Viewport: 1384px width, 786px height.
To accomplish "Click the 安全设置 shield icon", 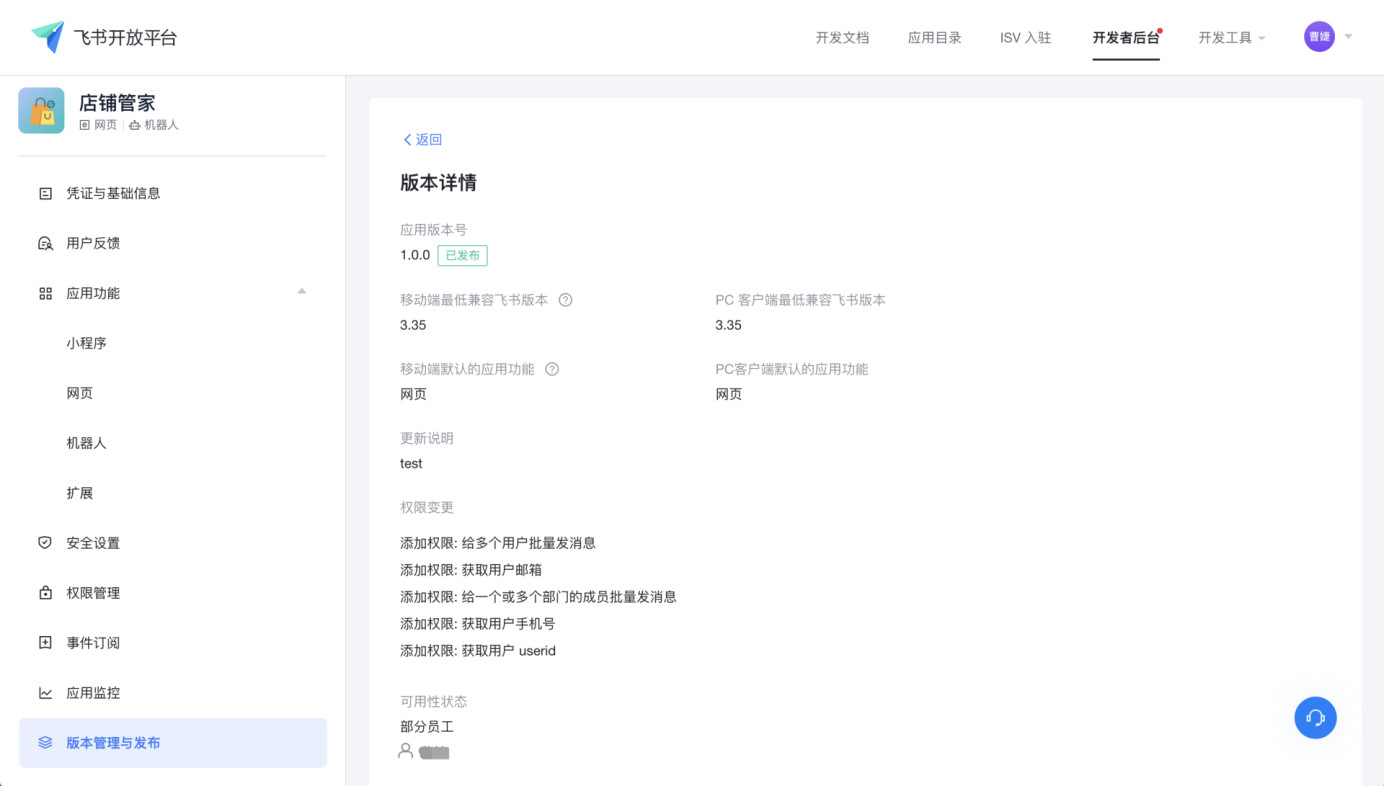I will (45, 543).
